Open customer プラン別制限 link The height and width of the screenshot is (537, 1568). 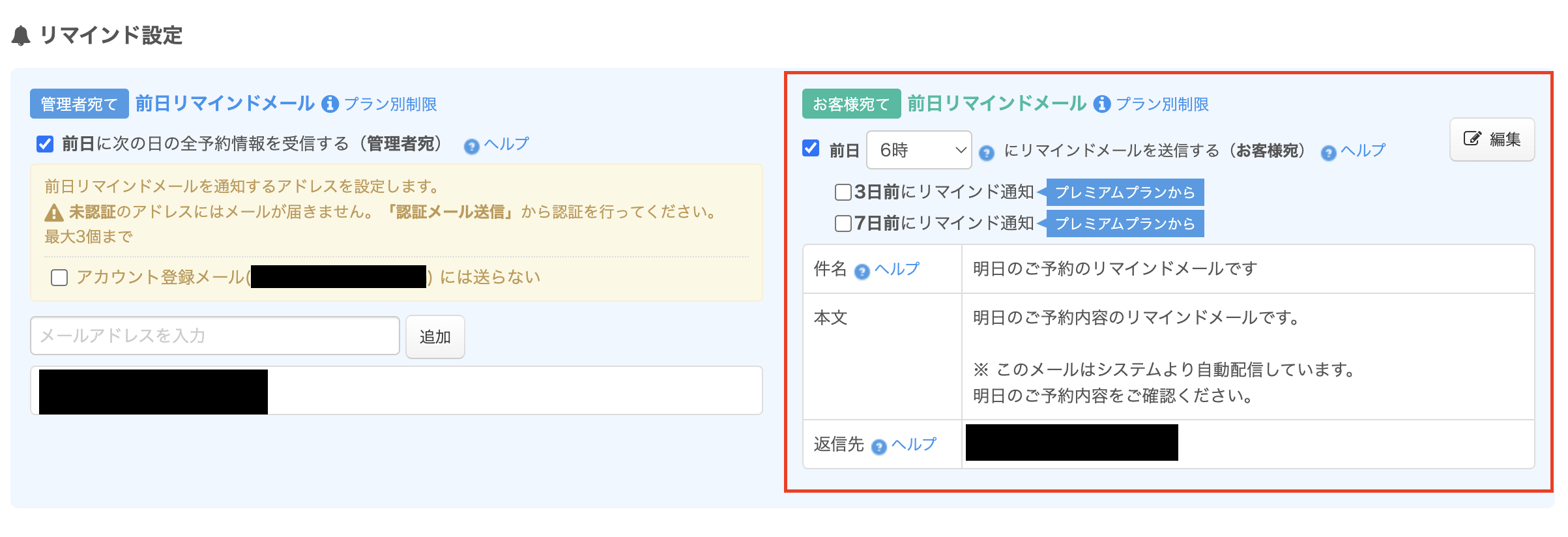coord(1162,104)
